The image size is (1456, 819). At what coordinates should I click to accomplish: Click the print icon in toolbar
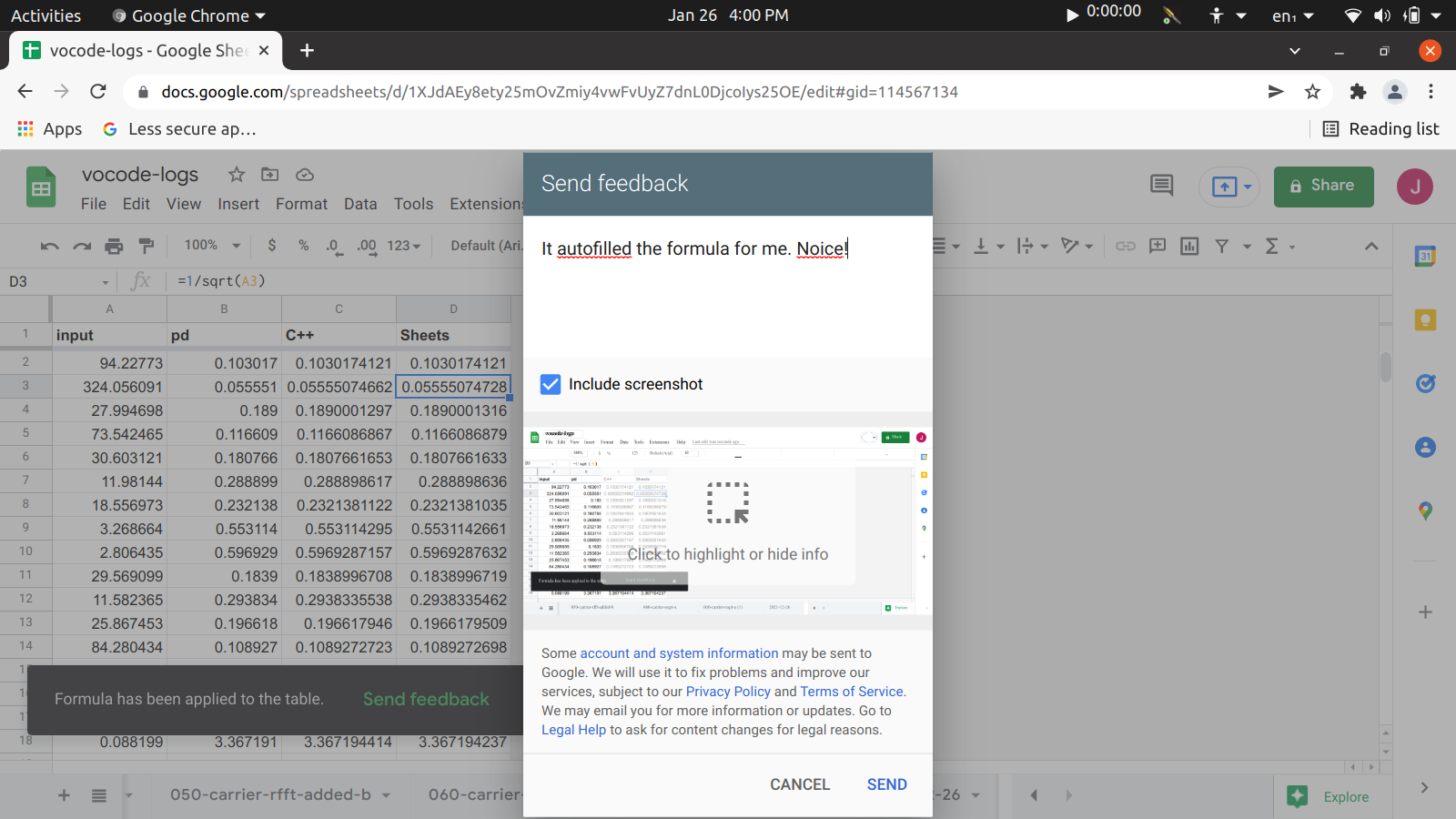click(x=114, y=246)
